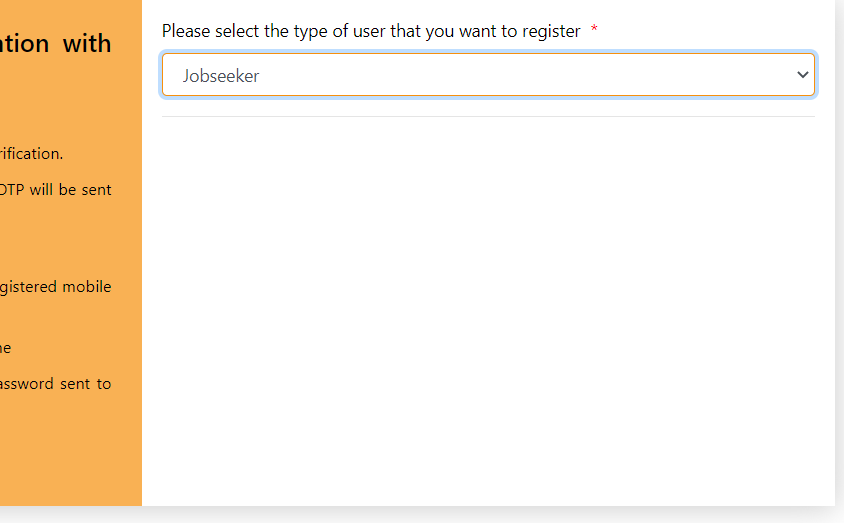The width and height of the screenshot is (844, 523).
Task: Click the horizontal divider below the dropdown
Action: coord(488,116)
